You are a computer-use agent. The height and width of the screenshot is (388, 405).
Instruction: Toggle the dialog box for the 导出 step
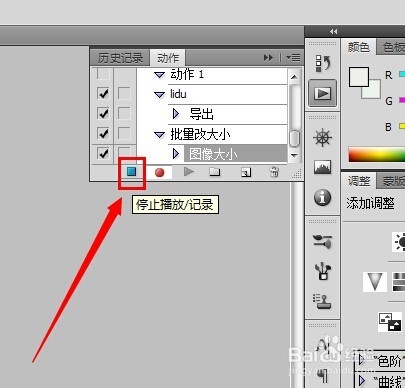[124, 113]
